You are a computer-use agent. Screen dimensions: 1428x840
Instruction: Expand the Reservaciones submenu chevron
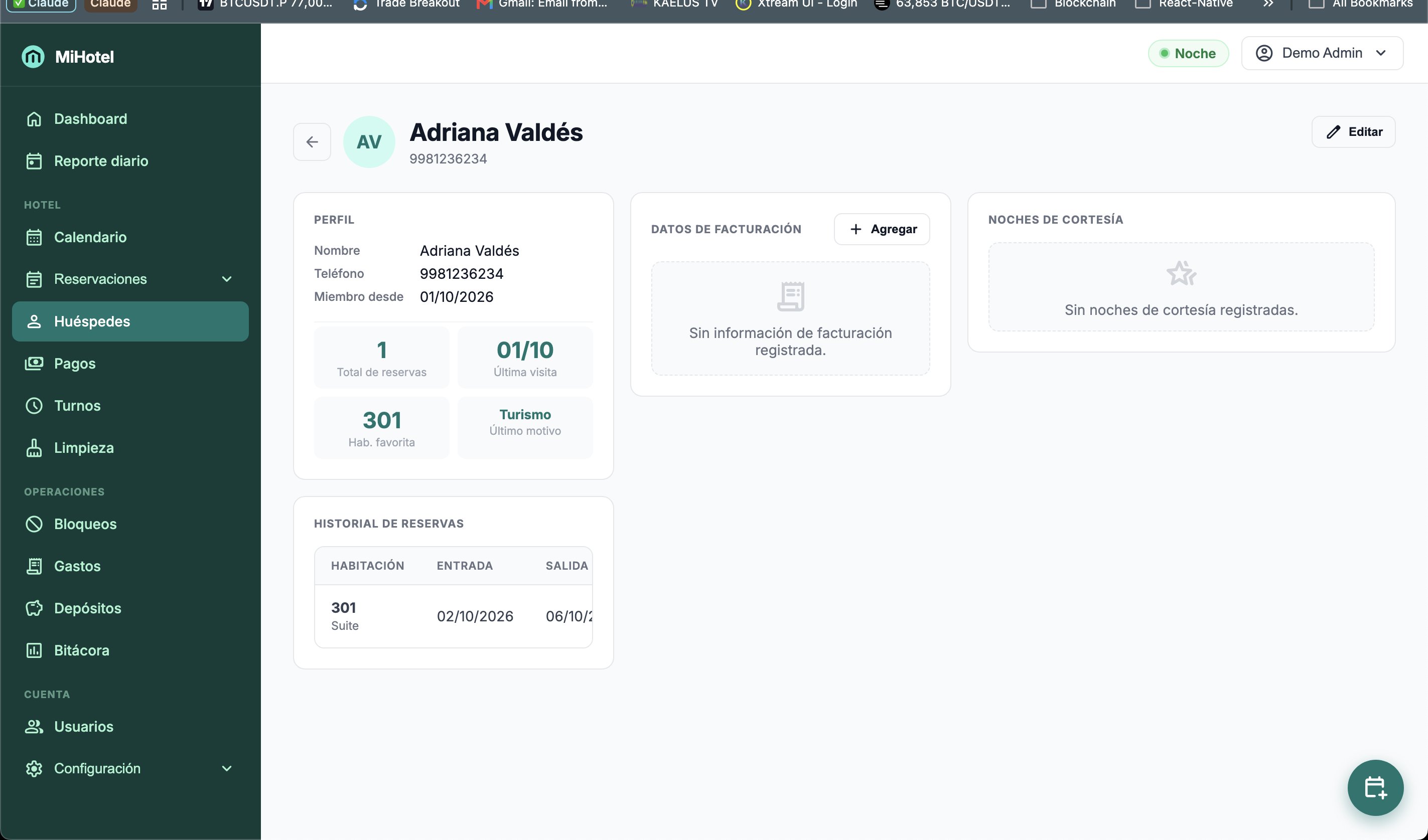(227, 279)
